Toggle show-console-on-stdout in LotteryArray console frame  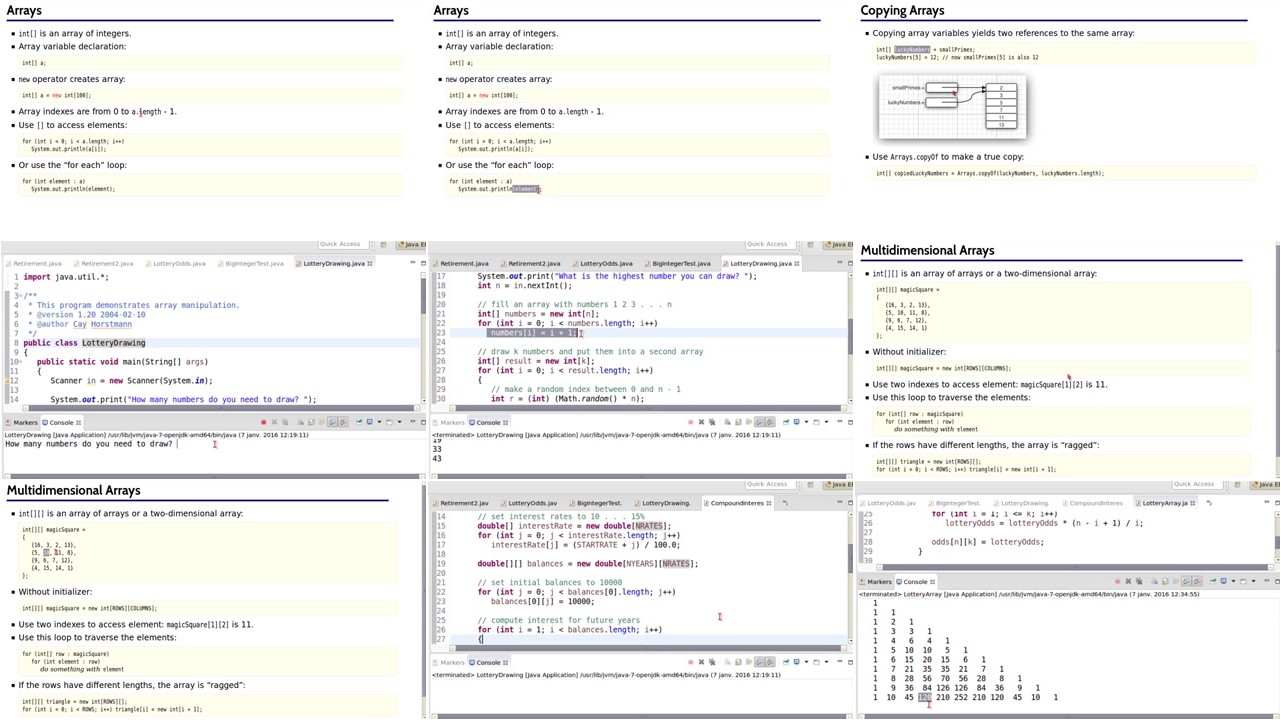(1186, 582)
